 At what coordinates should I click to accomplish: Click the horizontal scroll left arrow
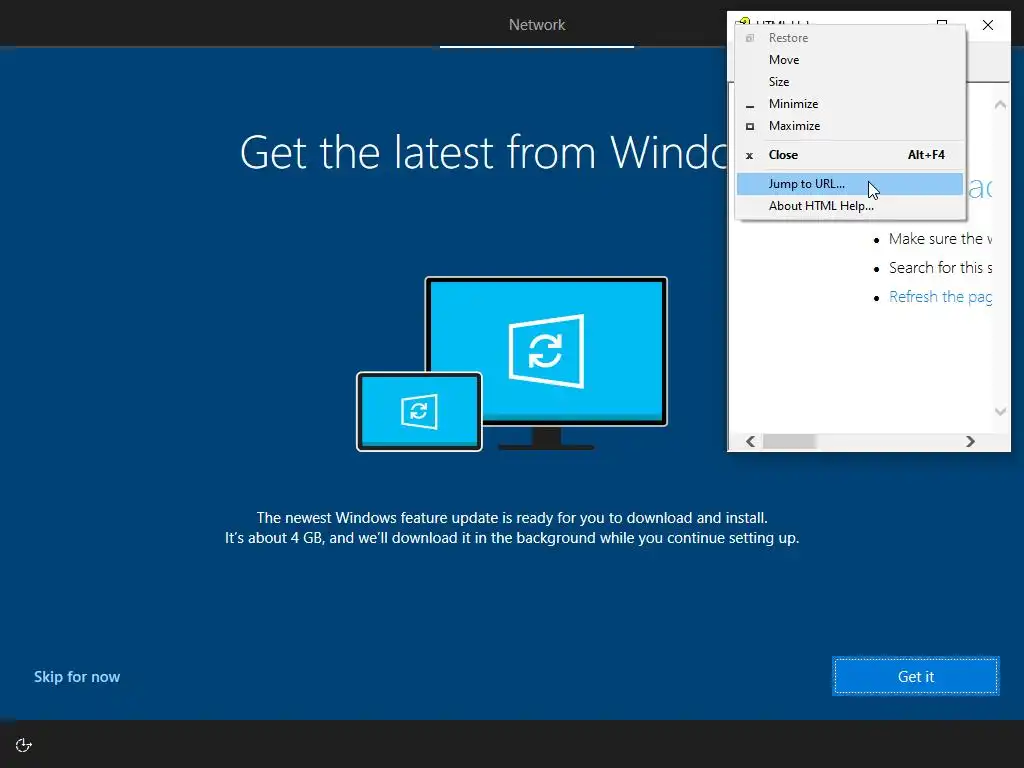750,441
